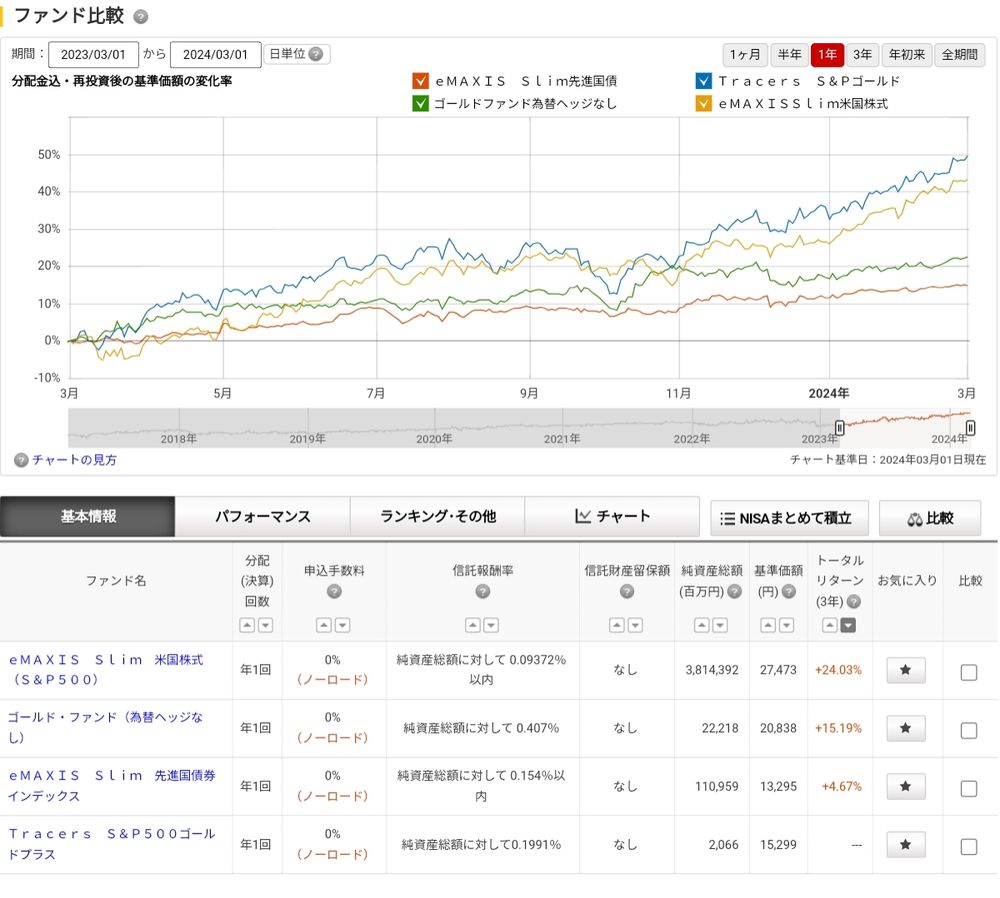This screenshot has height=898, width=1000.
Task: Select the 年初来 period button
Action: coord(908,55)
